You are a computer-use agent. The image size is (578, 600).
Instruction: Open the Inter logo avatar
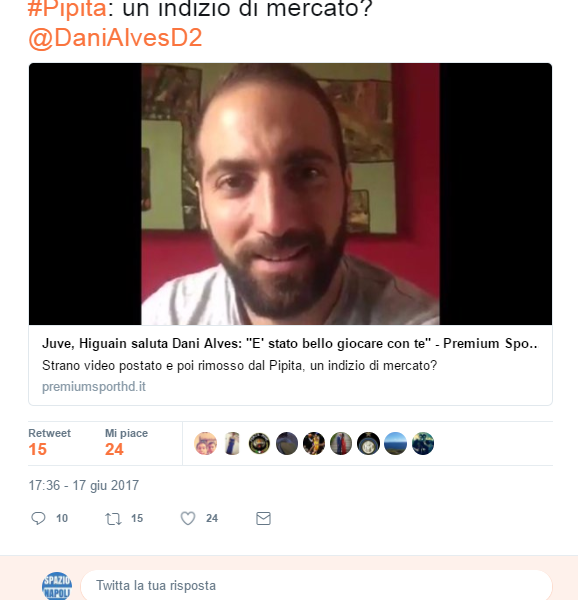(368, 443)
